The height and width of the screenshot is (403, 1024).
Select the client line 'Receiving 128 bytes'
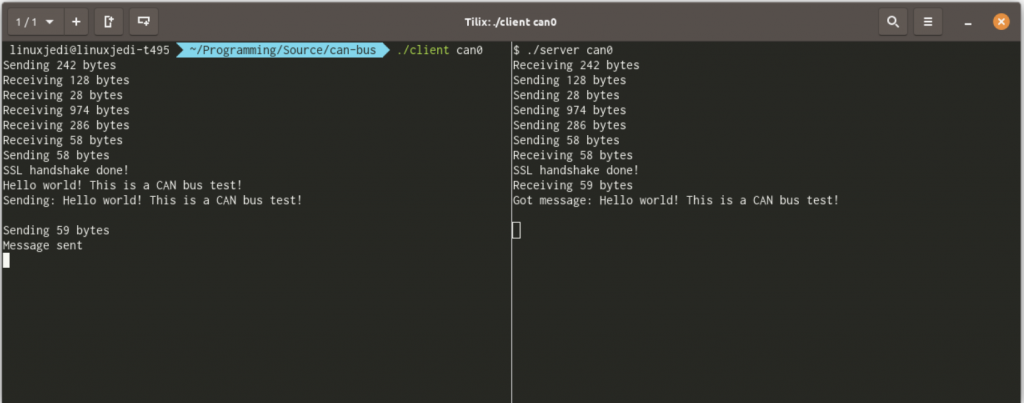(66, 80)
